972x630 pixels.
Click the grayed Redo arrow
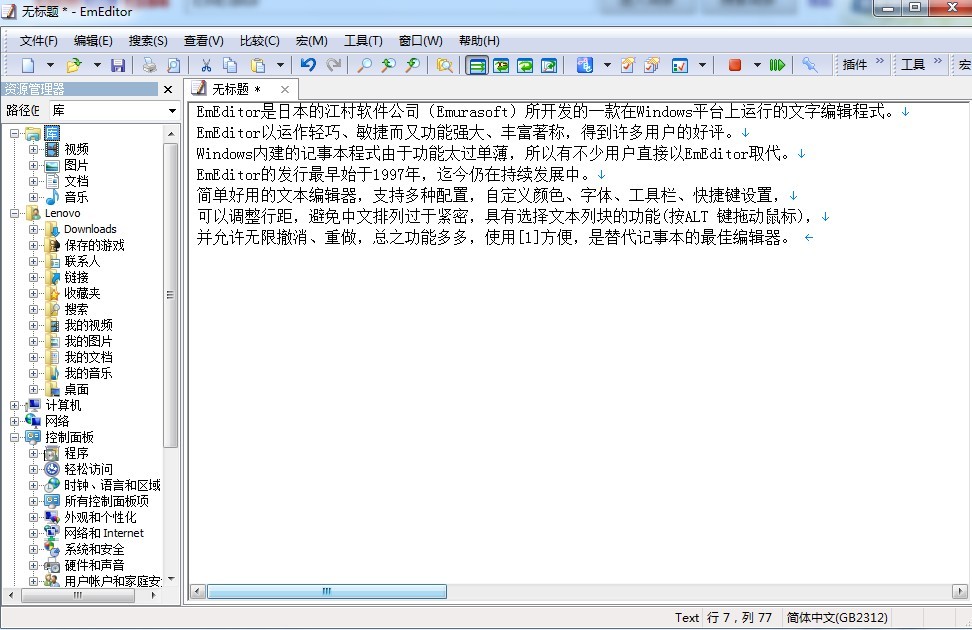coord(334,65)
